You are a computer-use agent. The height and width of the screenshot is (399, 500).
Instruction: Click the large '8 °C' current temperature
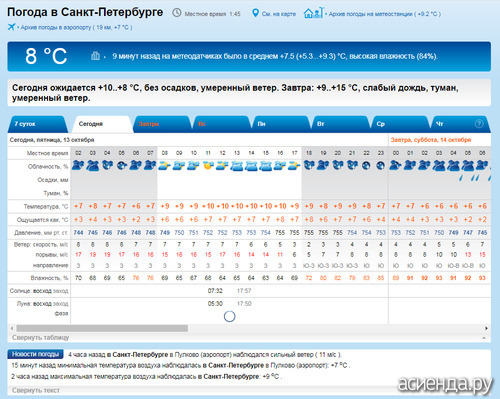46,56
